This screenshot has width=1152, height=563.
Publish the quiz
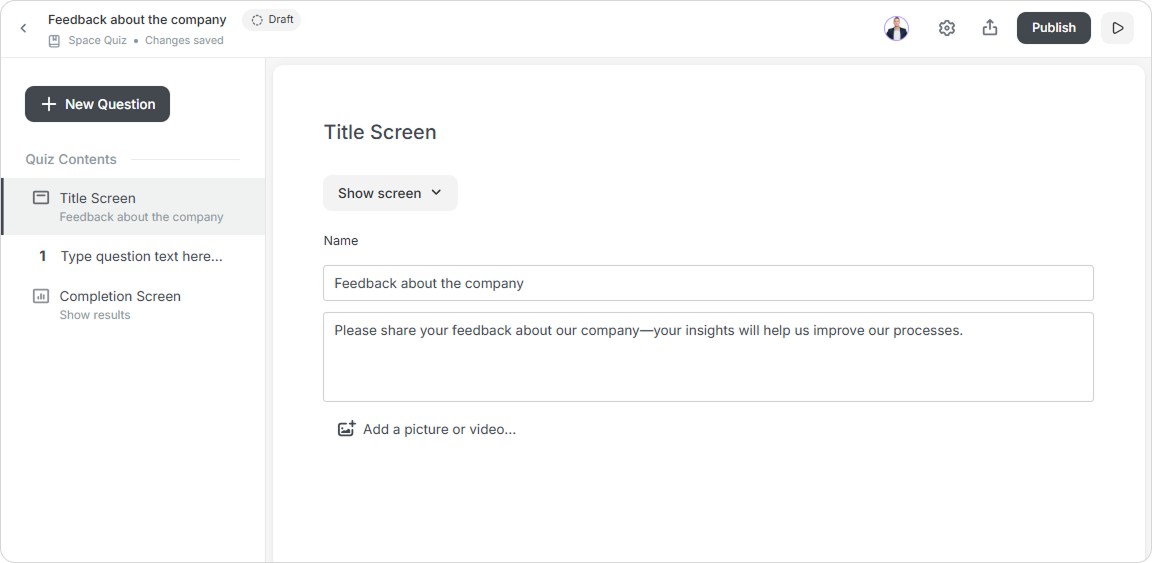click(1054, 28)
